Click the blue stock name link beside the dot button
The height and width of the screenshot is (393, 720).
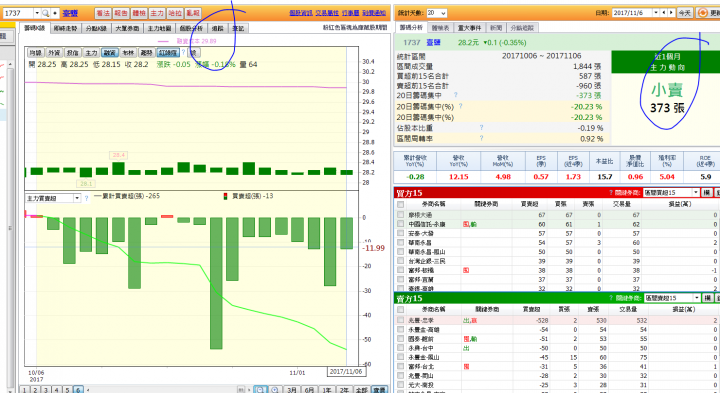(70, 13)
